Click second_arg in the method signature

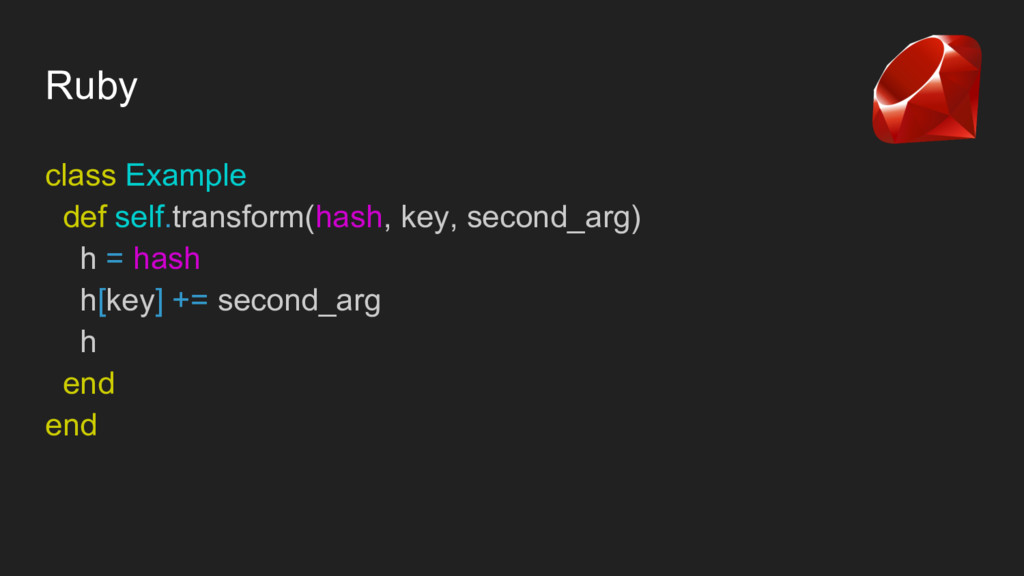pyautogui.click(x=549, y=218)
